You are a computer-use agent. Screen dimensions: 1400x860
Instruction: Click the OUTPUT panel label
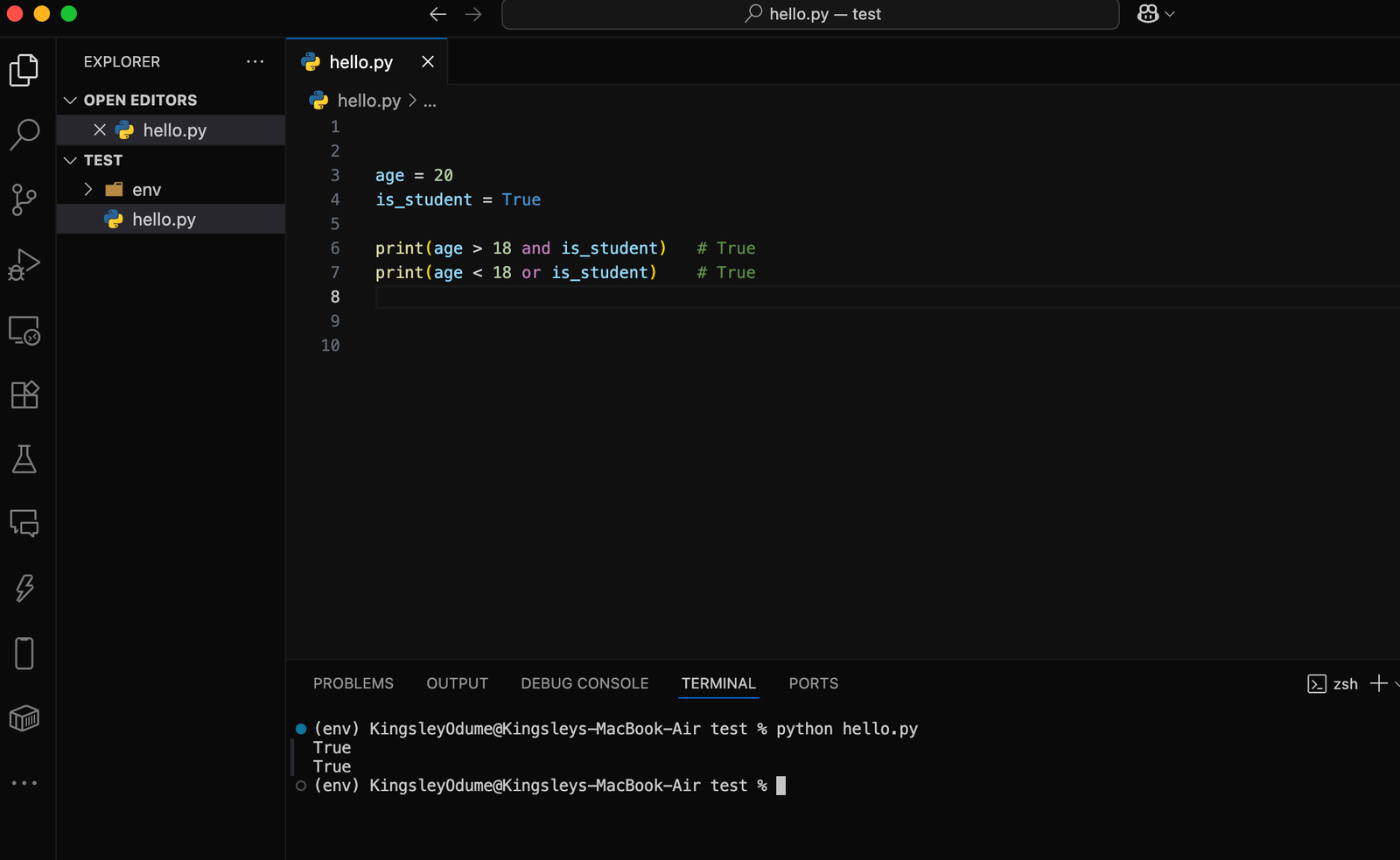(457, 683)
